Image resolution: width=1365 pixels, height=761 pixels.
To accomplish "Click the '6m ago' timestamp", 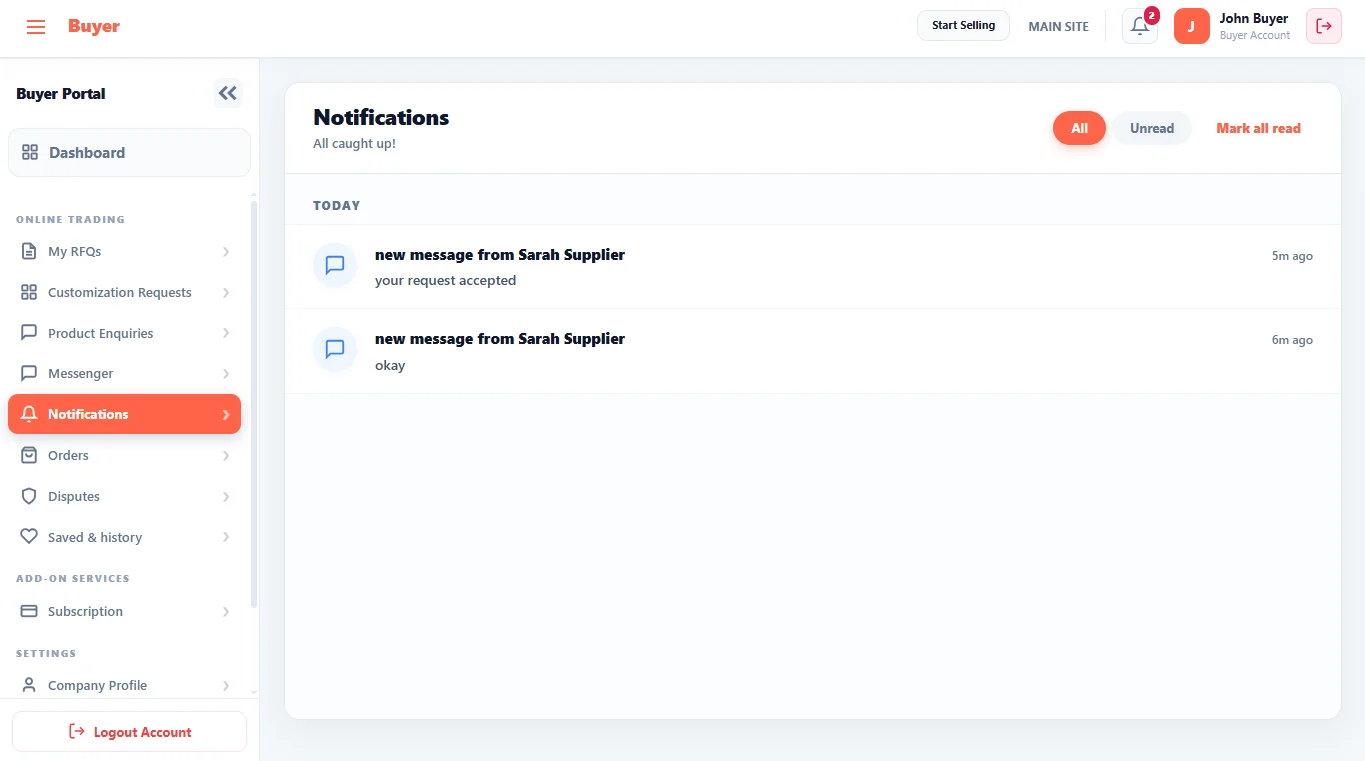I will [x=1292, y=340].
